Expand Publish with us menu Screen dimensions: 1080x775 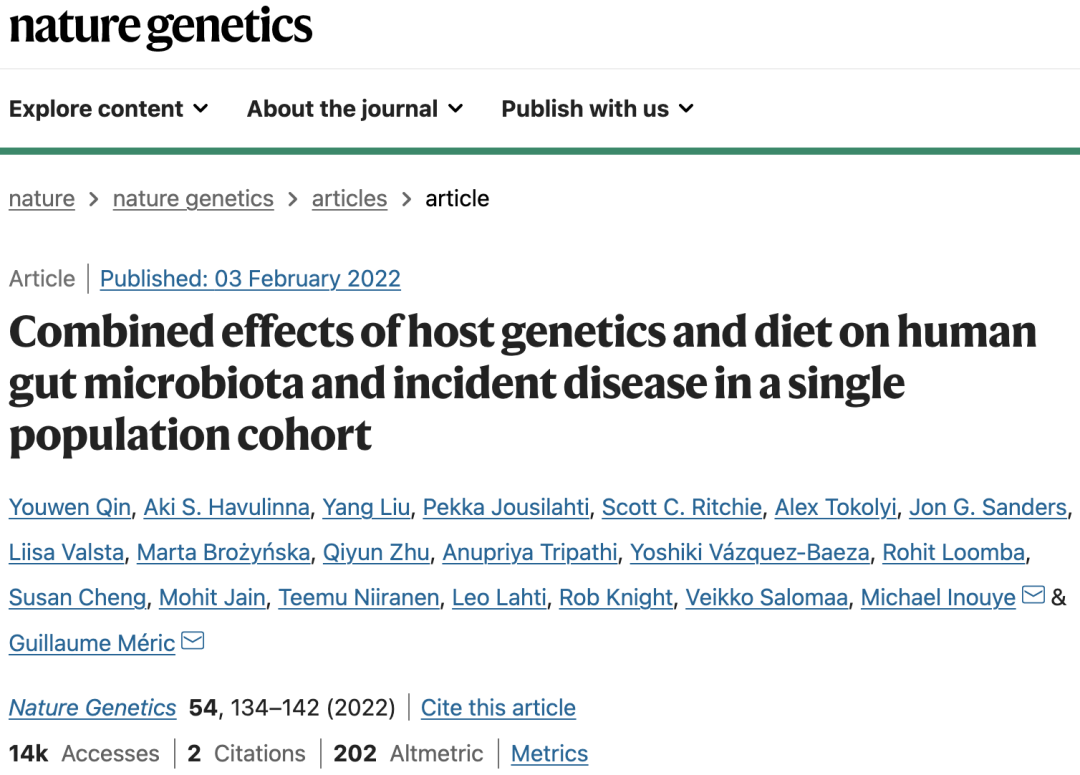coord(597,109)
